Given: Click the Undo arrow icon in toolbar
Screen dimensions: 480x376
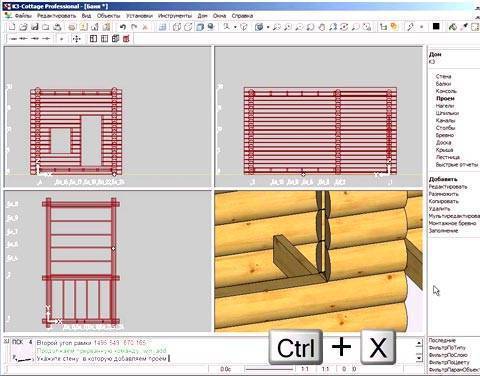Looking at the screenshot, I should tap(123, 27).
